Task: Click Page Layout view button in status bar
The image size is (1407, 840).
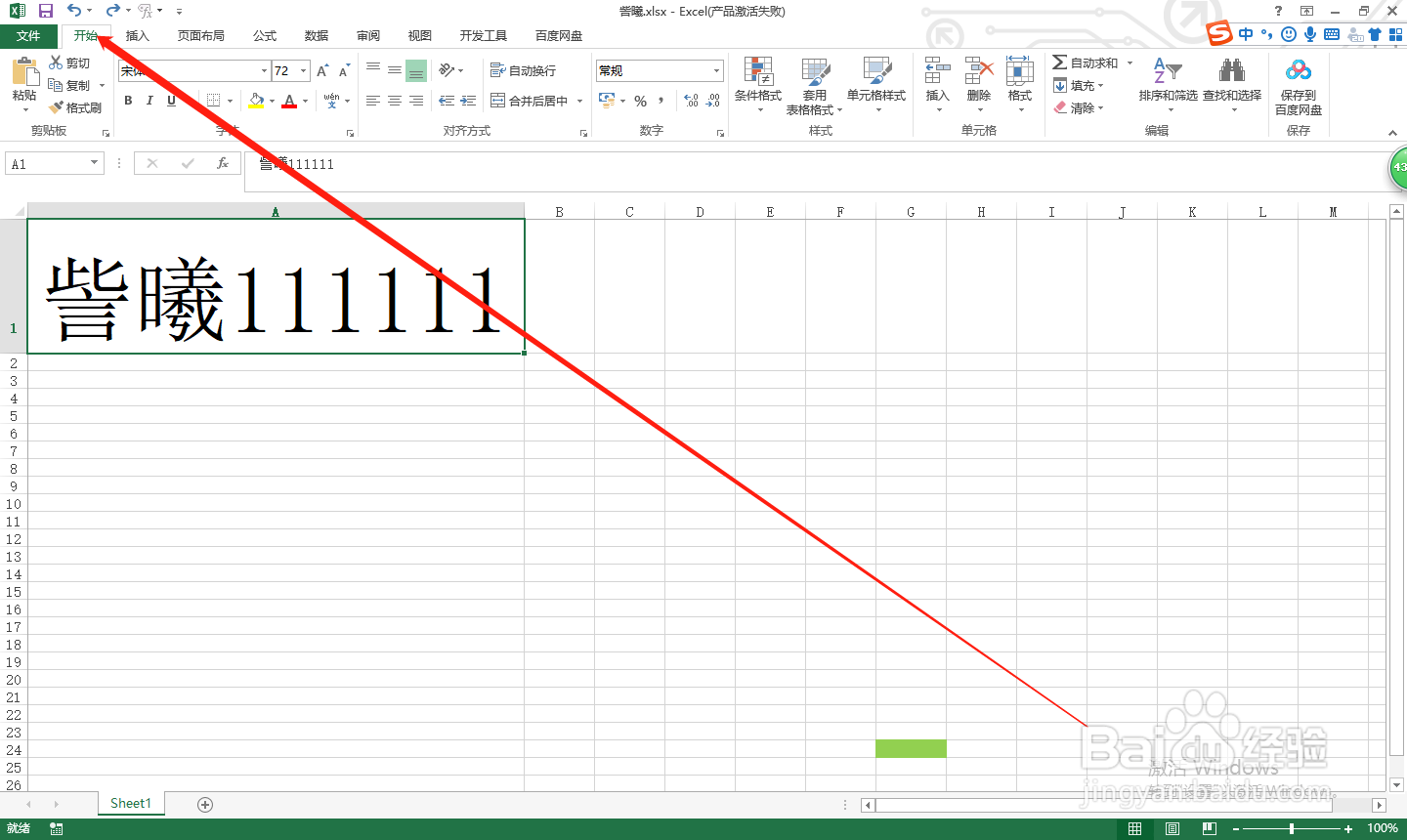Action: tap(1172, 828)
